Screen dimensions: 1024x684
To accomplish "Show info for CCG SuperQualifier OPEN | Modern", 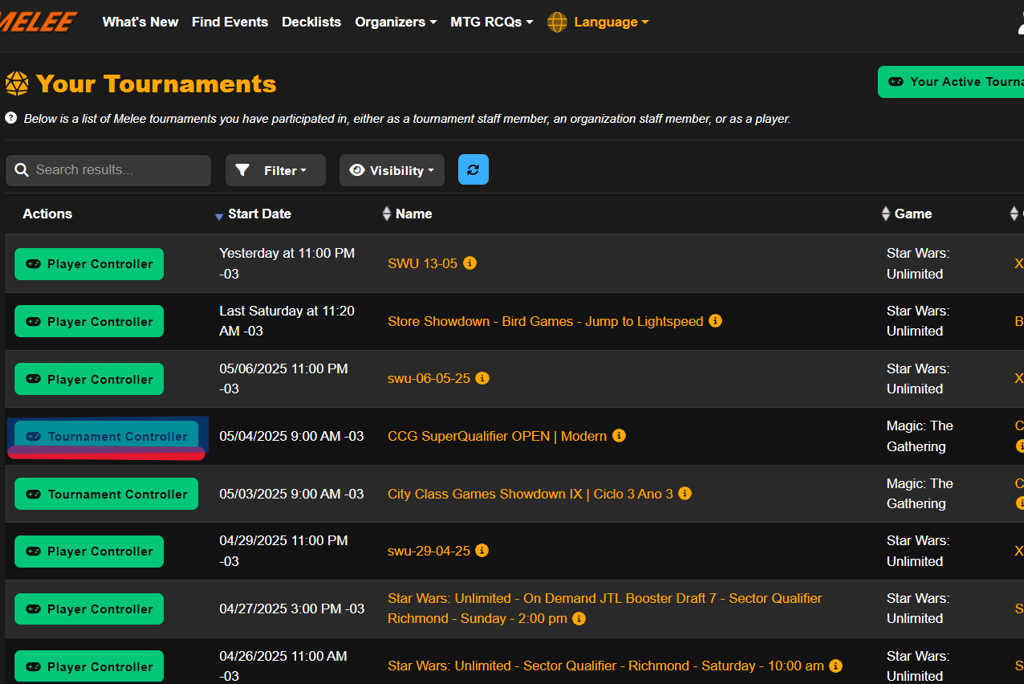I will coord(619,436).
